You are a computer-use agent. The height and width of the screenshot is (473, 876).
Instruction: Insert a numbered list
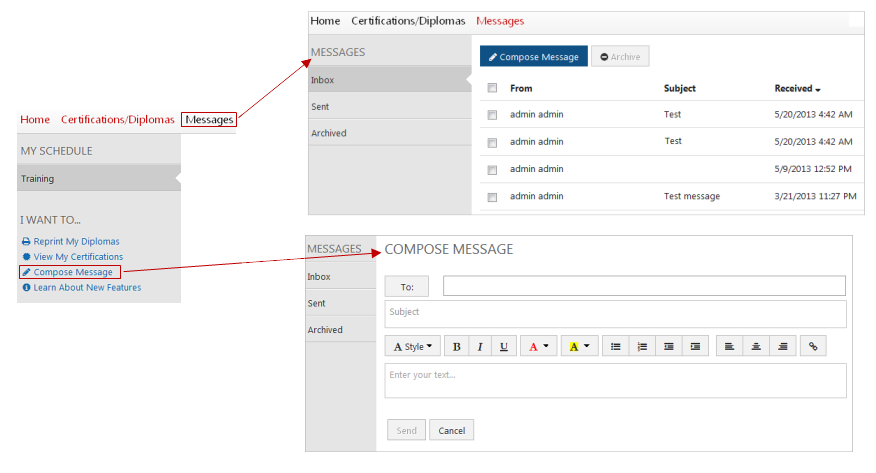(x=642, y=347)
